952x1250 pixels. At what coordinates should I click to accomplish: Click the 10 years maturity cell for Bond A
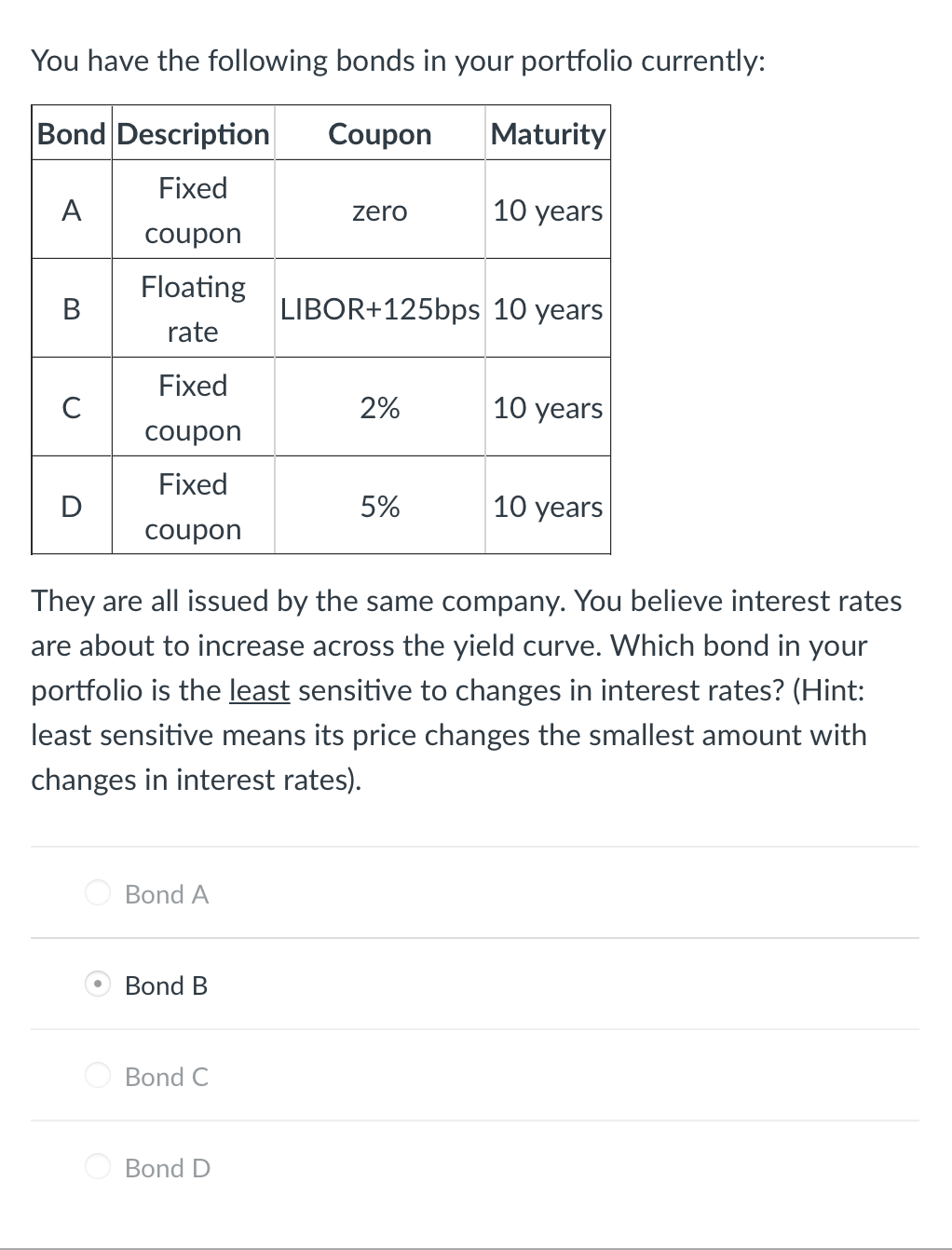coord(548,211)
